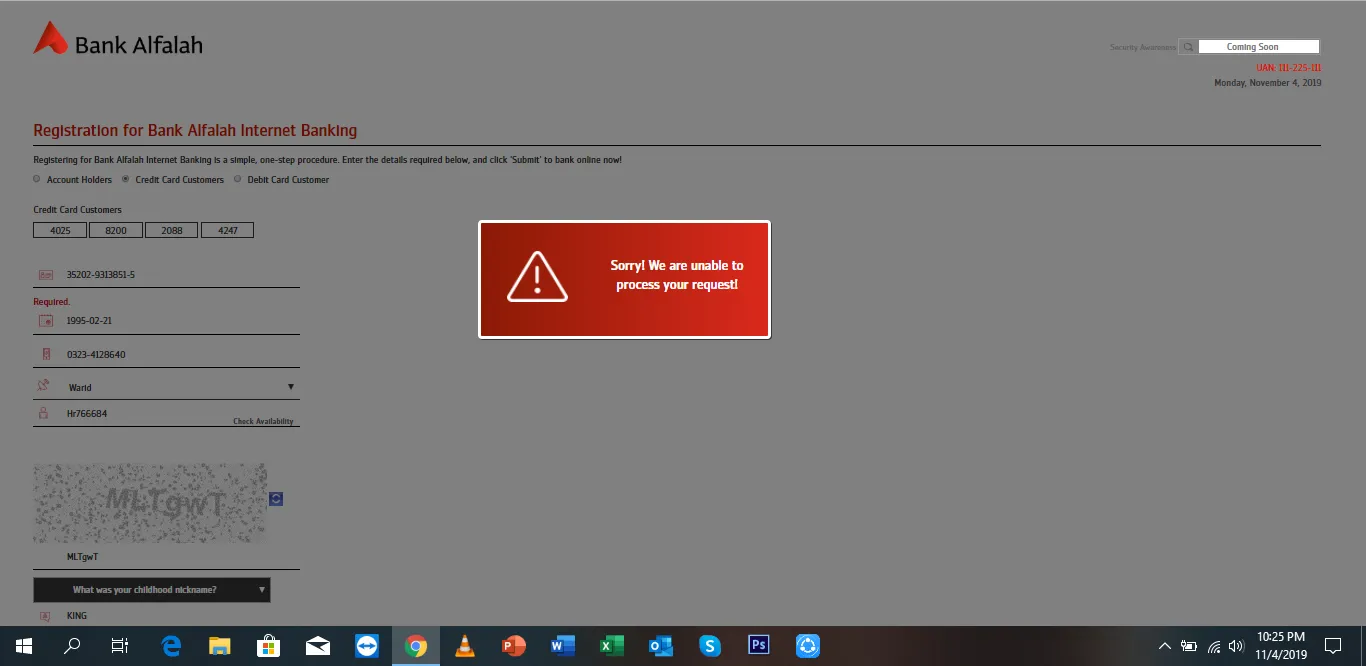Image resolution: width=1366 pixels, height=666 pixels.
Task: Open the childhood nickname security question dropdown
Action: [151, 590]
